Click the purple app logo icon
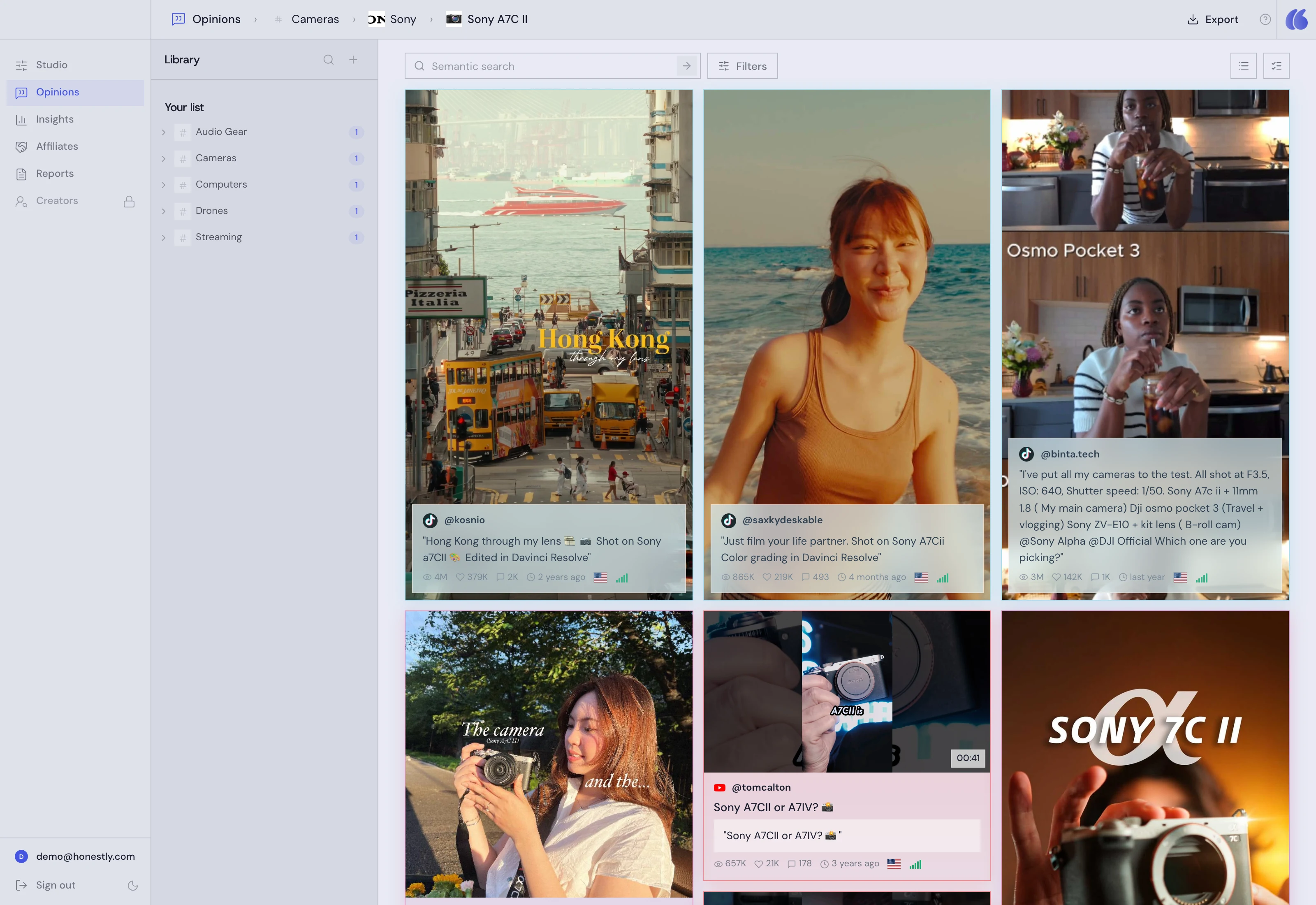The image size is (1316, 905). pos(1297,20)
